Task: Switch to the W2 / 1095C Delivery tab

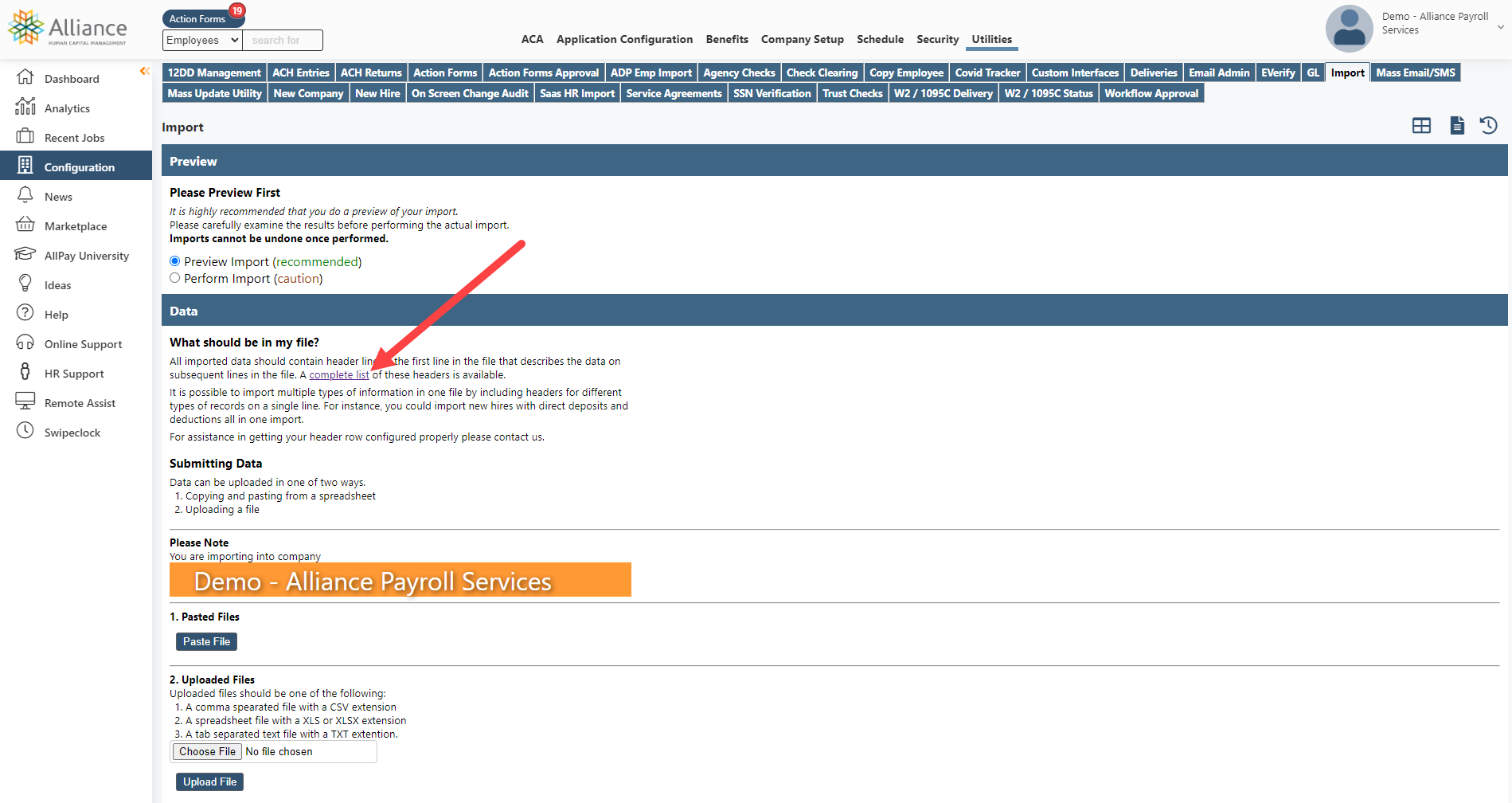Action: 944,93
